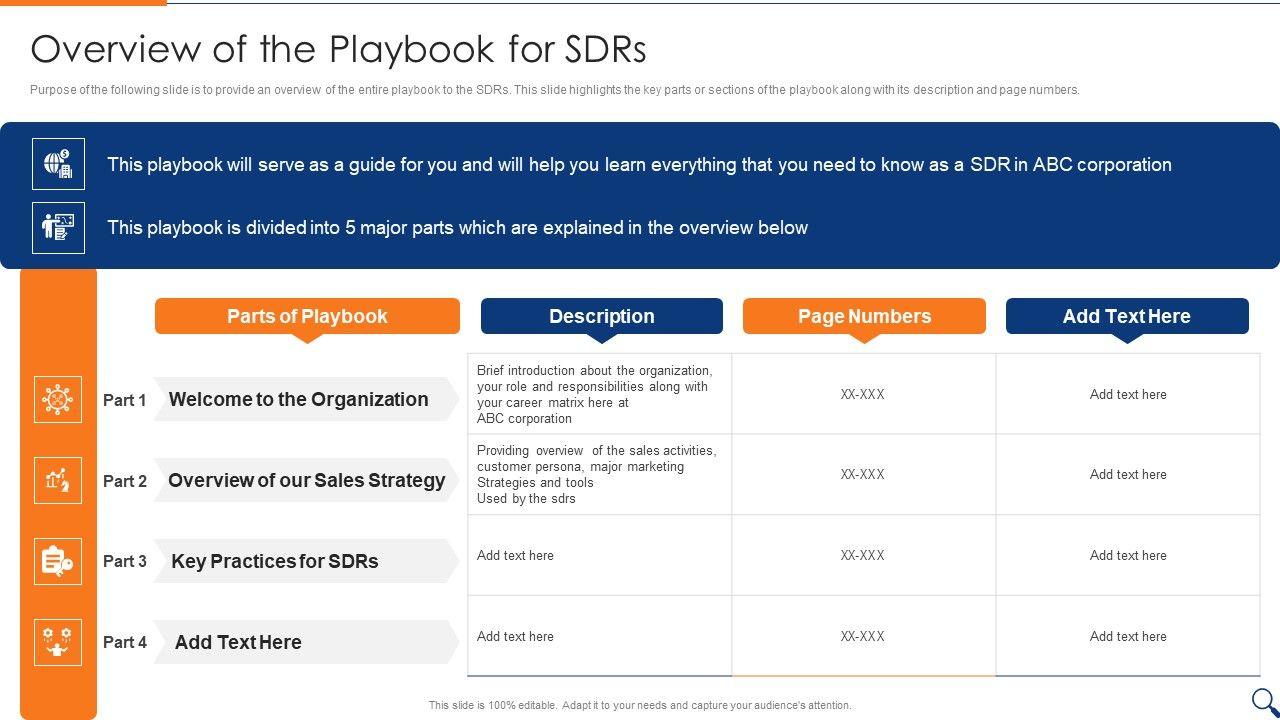Click the globe and building icon
The width and height of the screenshot is (1280, 720).
click(58, 164)
